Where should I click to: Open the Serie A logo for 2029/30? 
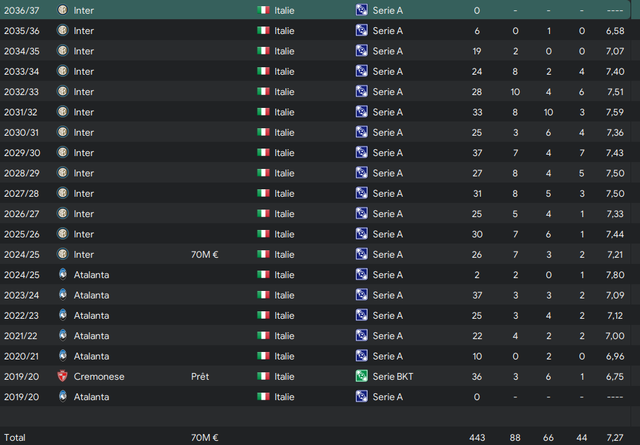pyautogui.click(x=362, y=152)
